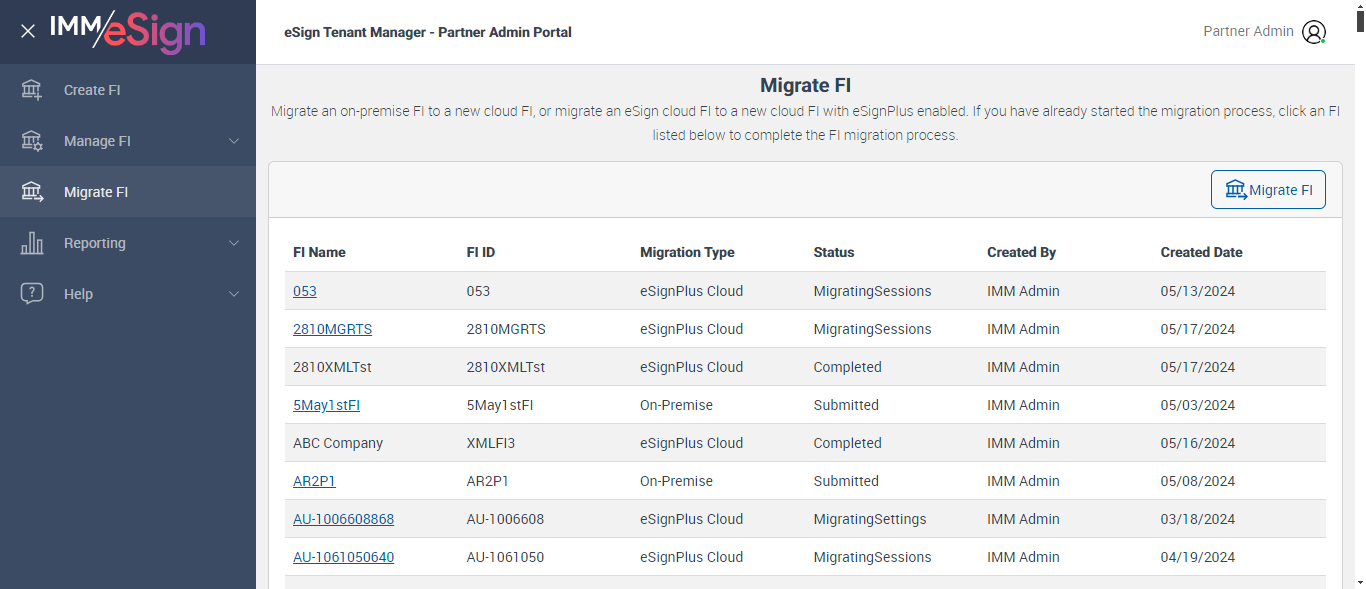
Task: Select Create FI in the sidebar
Action: pyautogui.click(x=92, y=90)
